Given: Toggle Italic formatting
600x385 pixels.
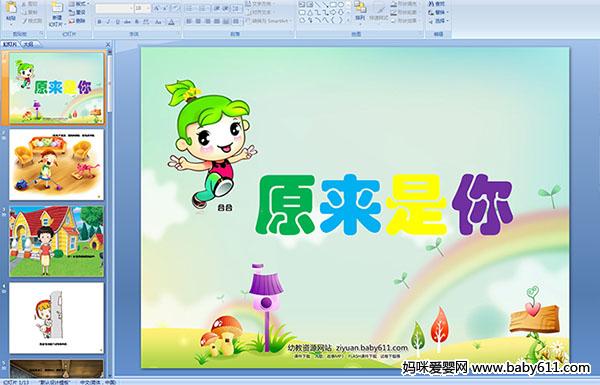Looking at the screenshot, I should (108, 22).
